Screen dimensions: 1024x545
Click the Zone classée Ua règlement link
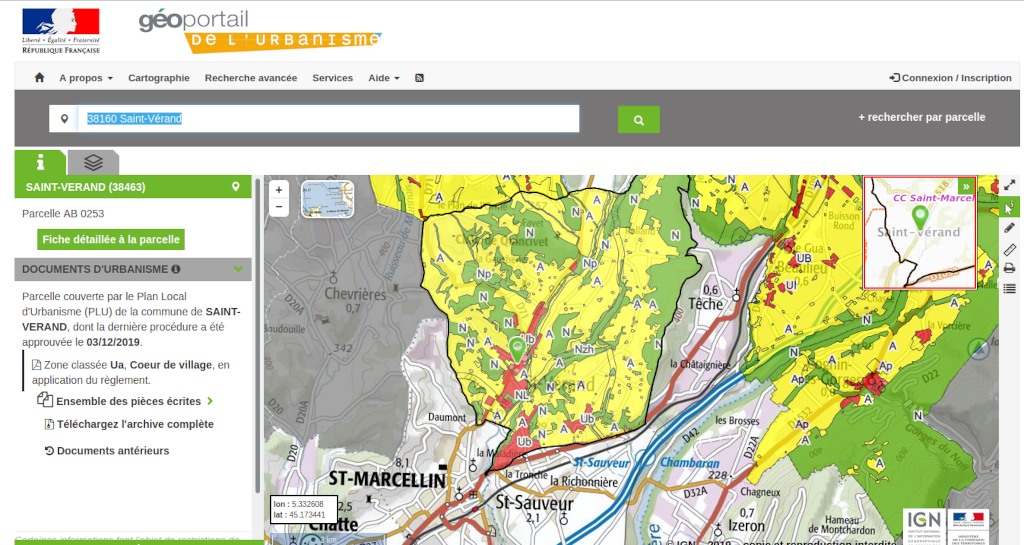[x=131, y=373]
